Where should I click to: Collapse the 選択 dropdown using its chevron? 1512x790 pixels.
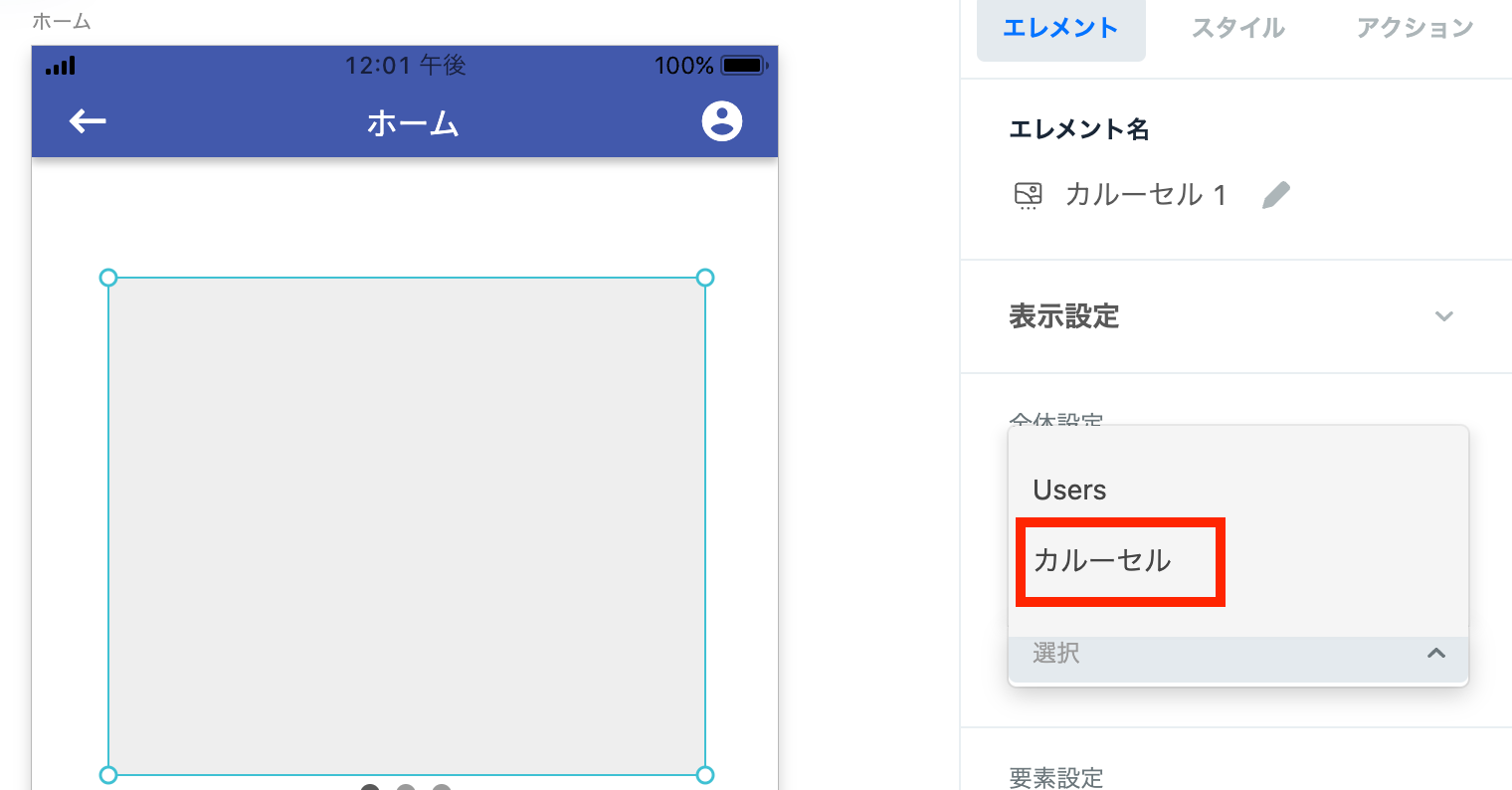pos(1436,654)
